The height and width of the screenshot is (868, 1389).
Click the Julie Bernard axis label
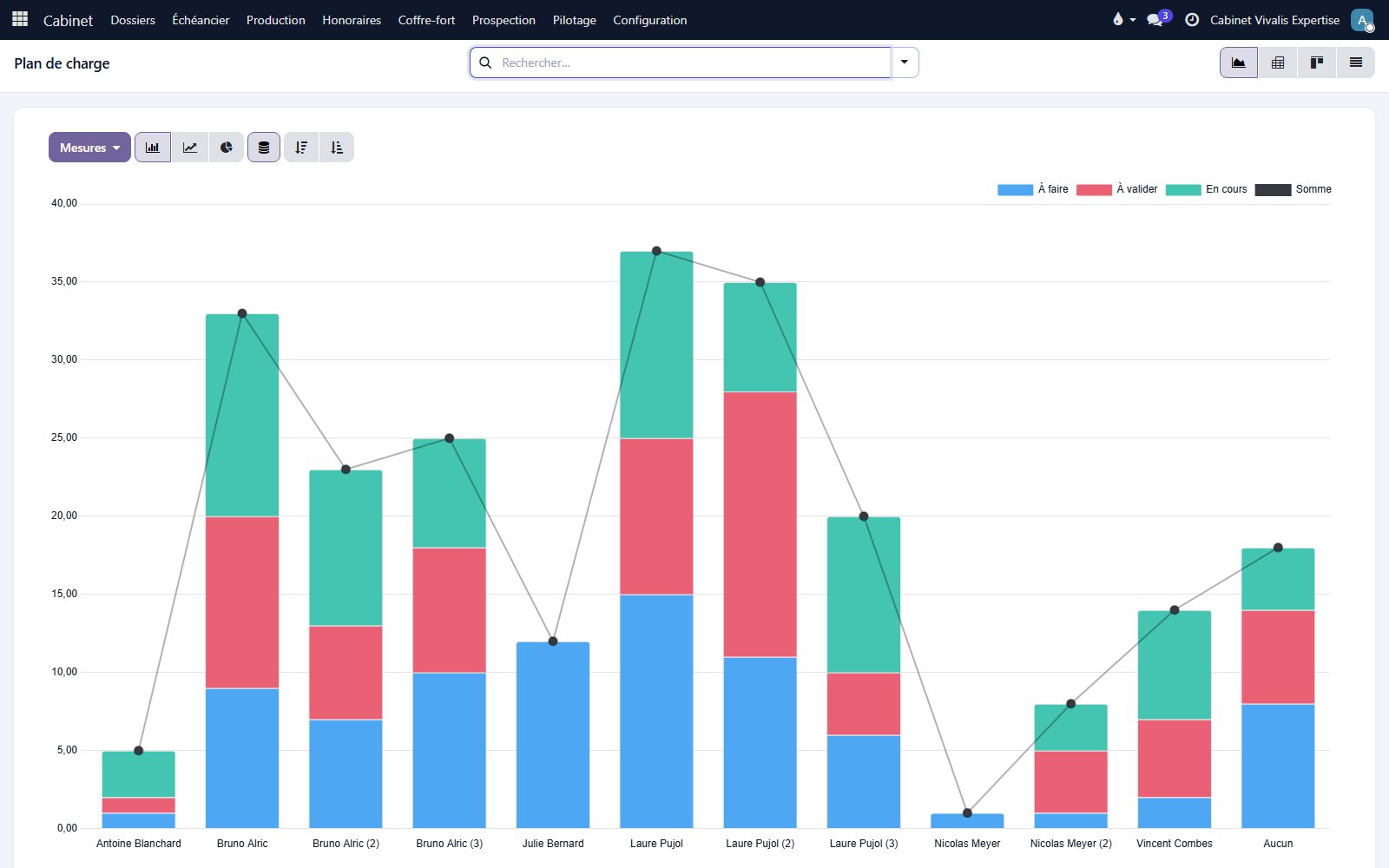click(553, 844)
